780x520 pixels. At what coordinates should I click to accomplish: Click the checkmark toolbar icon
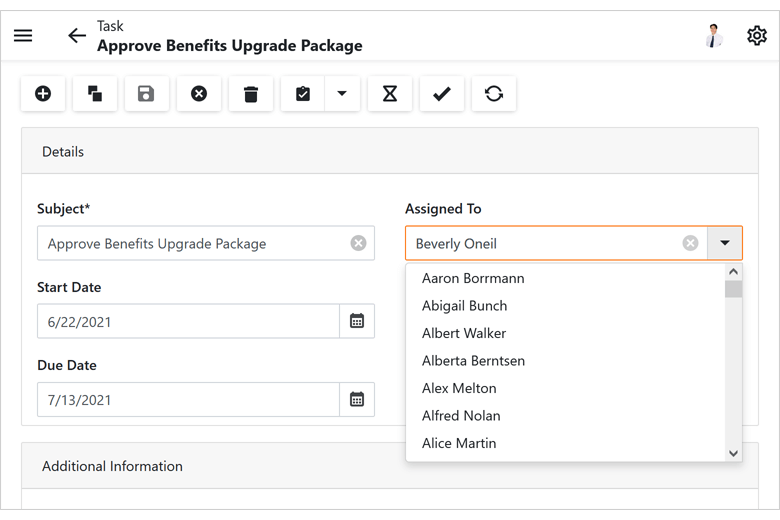tap(442, 94)
